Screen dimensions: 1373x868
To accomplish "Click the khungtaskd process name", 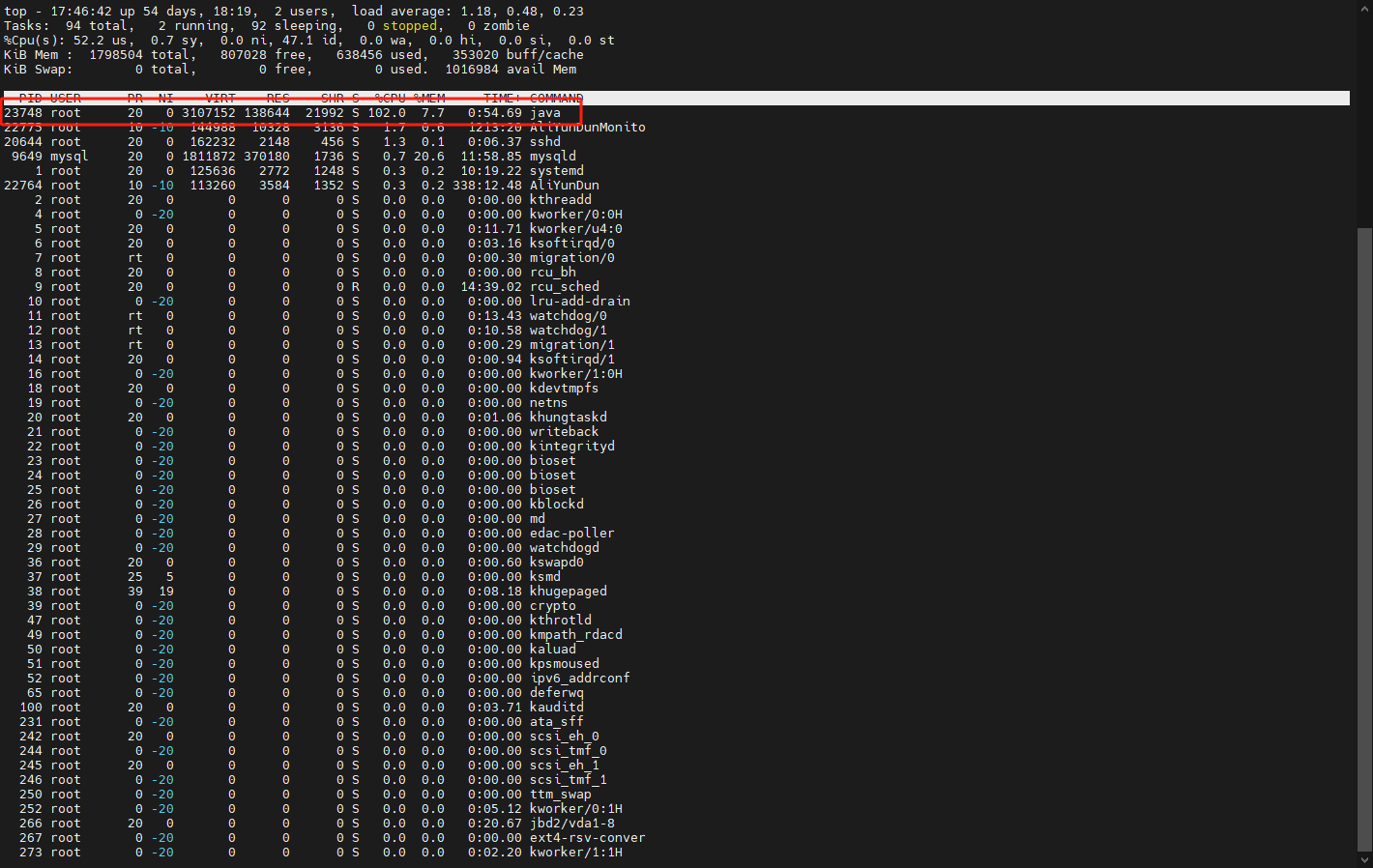I will (x=569, y=418).
